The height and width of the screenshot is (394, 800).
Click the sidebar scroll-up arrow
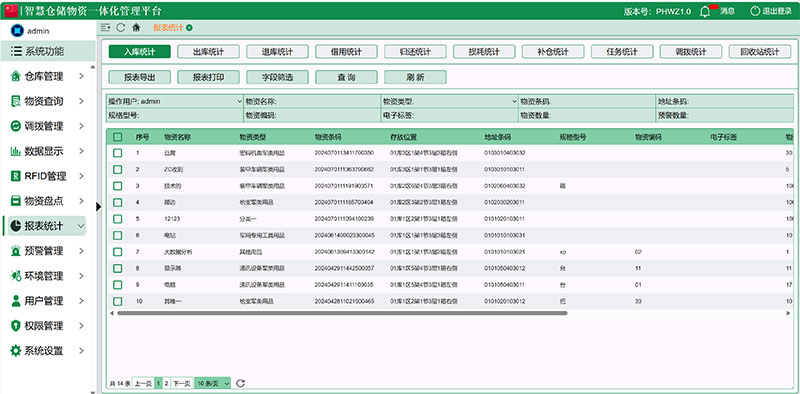[92, 67]
